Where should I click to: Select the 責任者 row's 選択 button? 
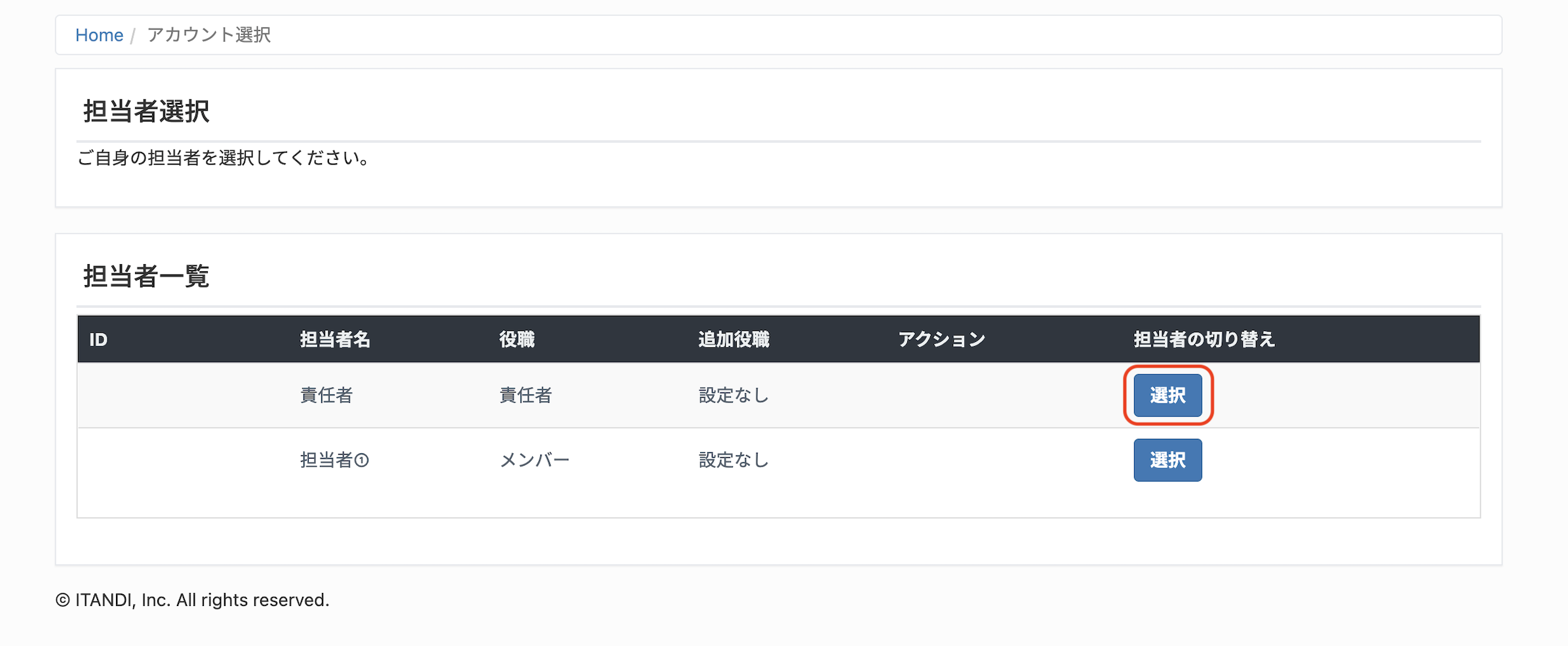point(1167,395)
